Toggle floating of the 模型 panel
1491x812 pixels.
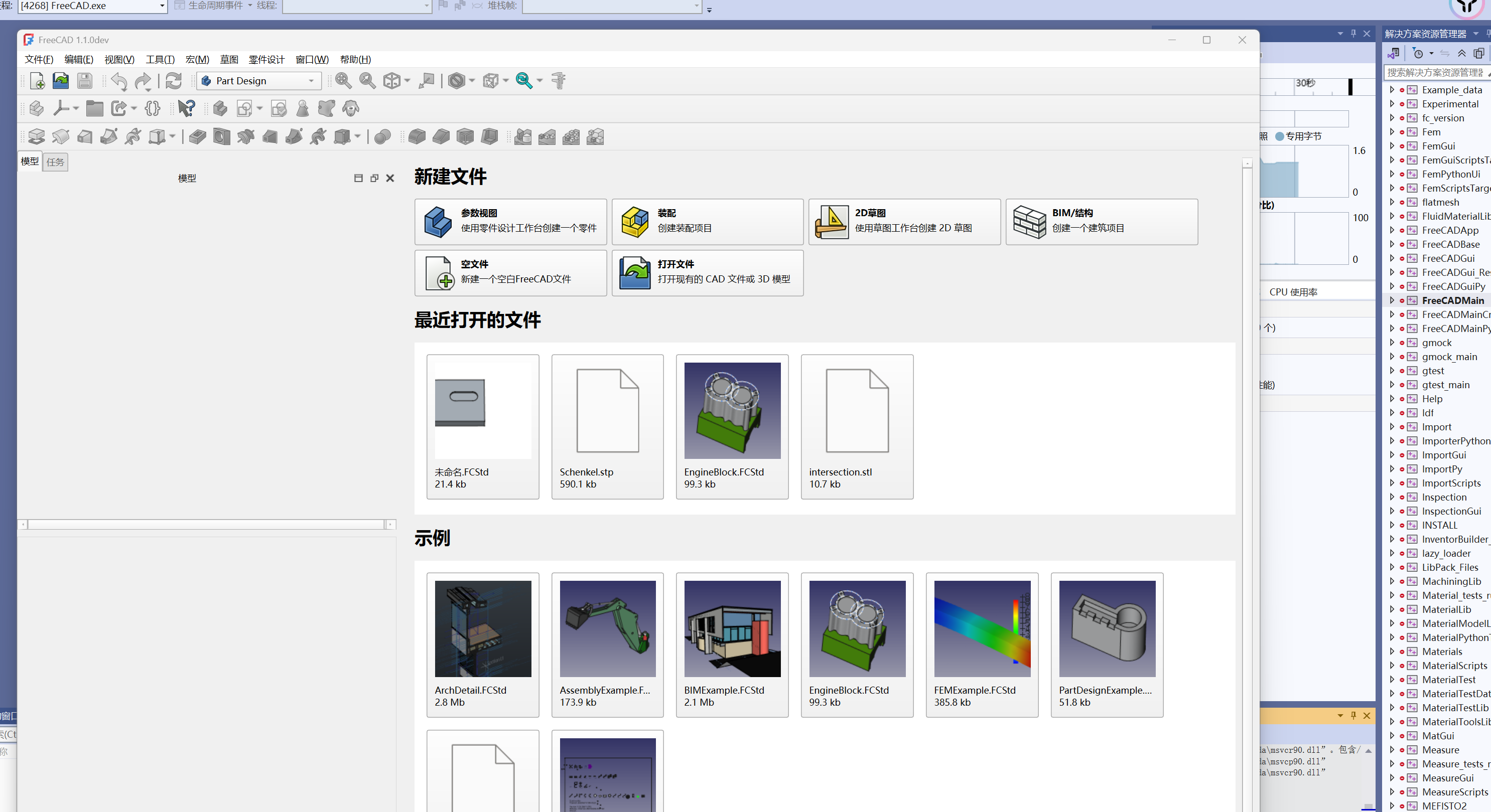pos(374,178)
